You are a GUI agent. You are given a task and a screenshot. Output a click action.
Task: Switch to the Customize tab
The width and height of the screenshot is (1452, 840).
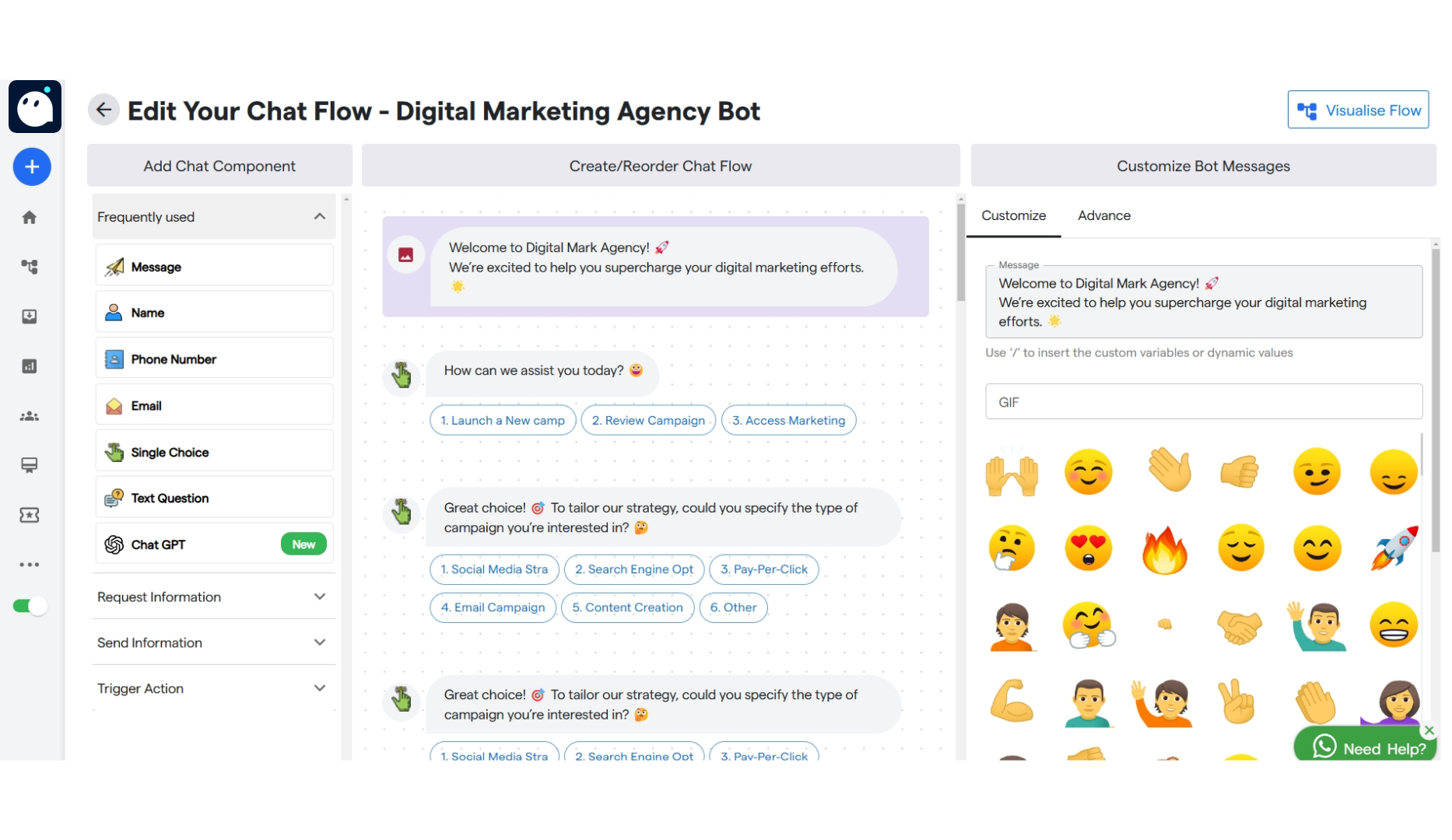(1013, 216)
